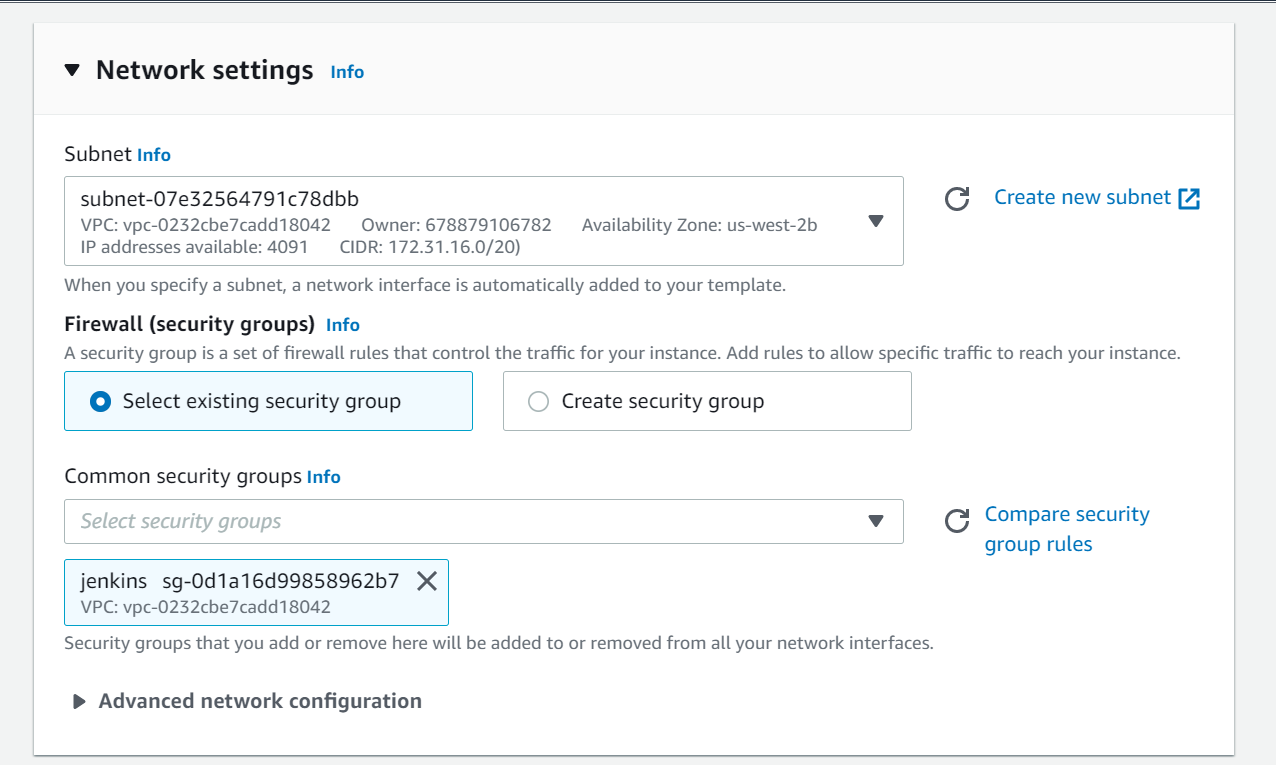Open Info link for Common security groups

(324, 477)
